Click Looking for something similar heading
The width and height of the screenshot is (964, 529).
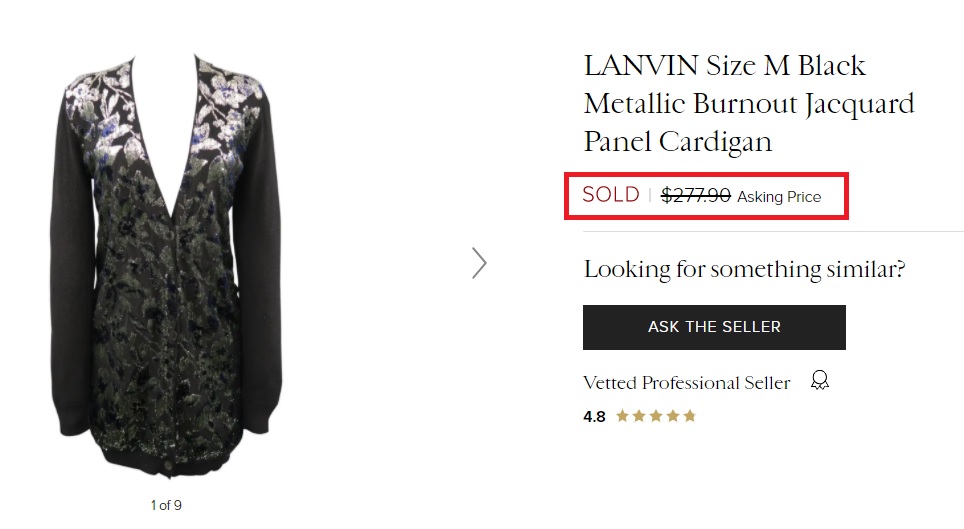click(744, 269)
